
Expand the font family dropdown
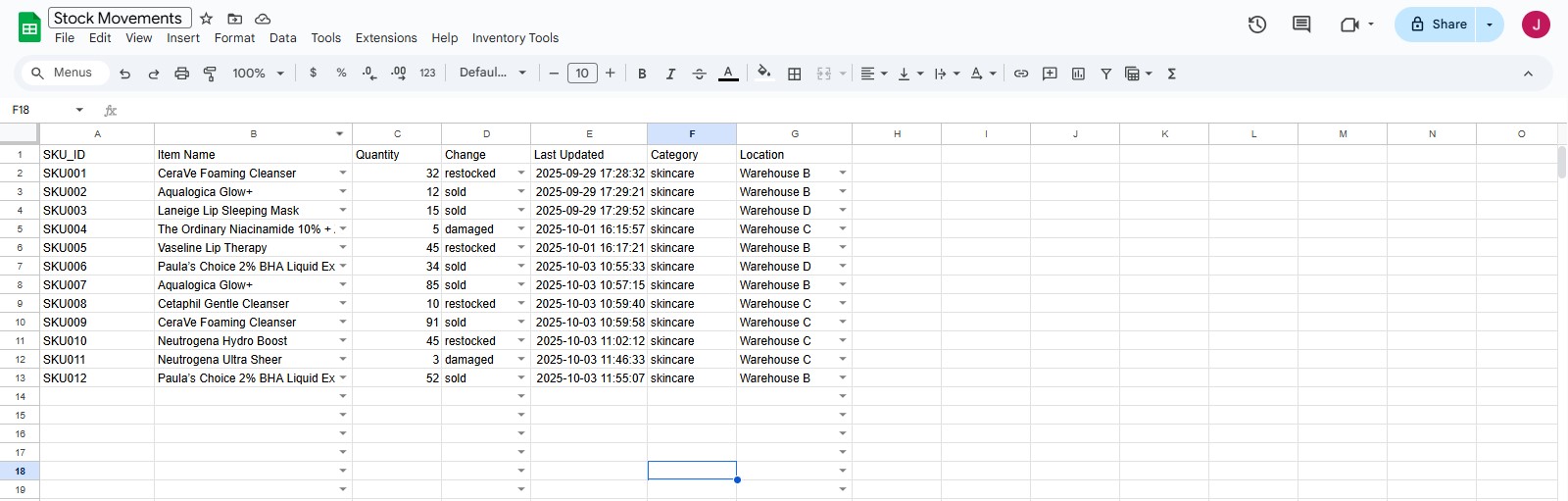(493, 74)
